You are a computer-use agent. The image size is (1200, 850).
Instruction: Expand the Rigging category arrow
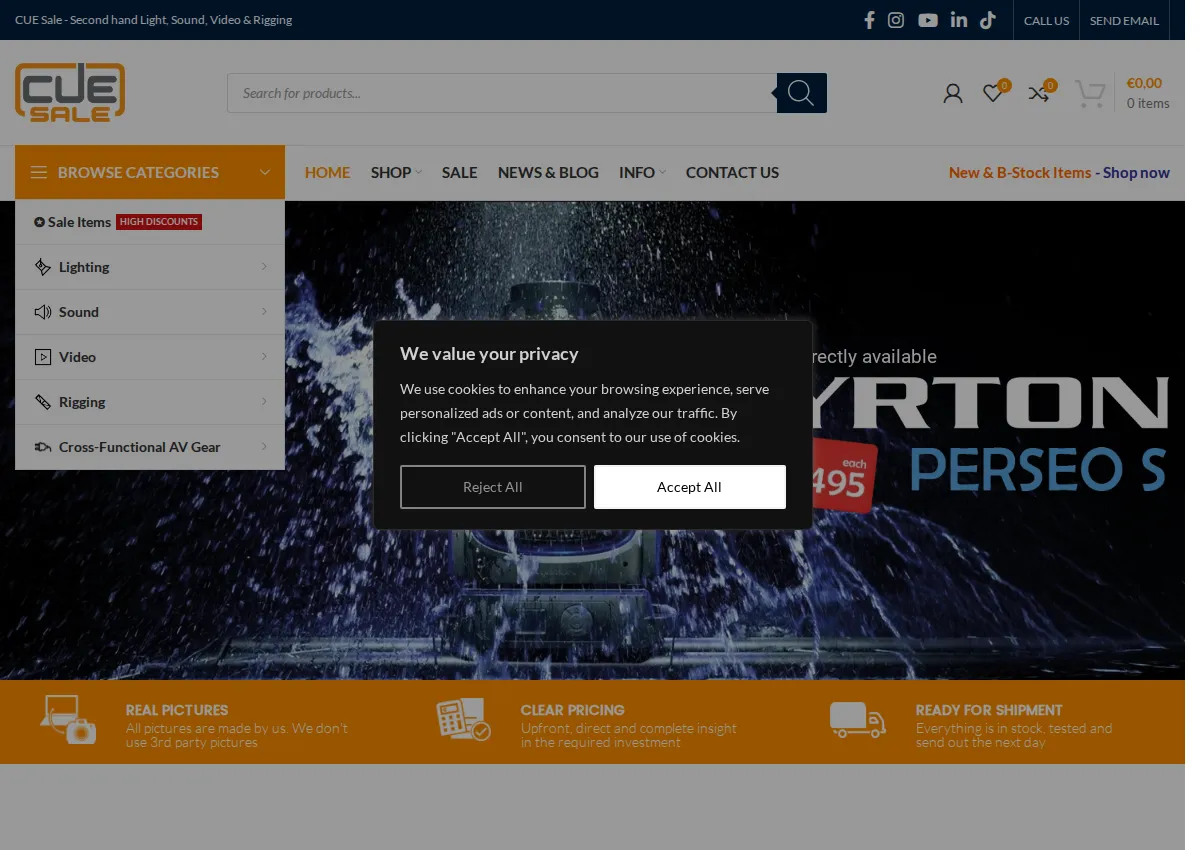point(264,401)
